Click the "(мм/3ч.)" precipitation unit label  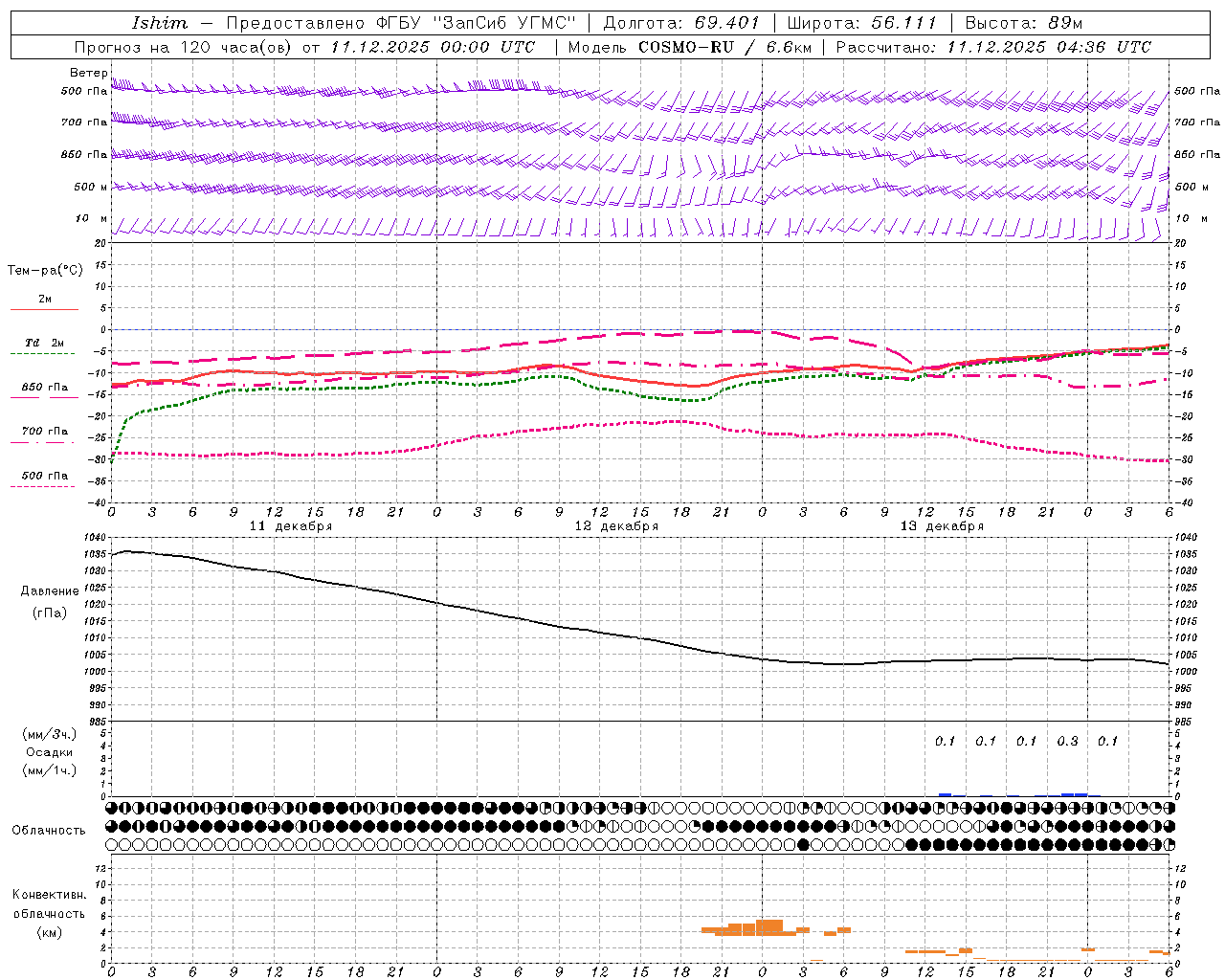click(x=50, y=734)
